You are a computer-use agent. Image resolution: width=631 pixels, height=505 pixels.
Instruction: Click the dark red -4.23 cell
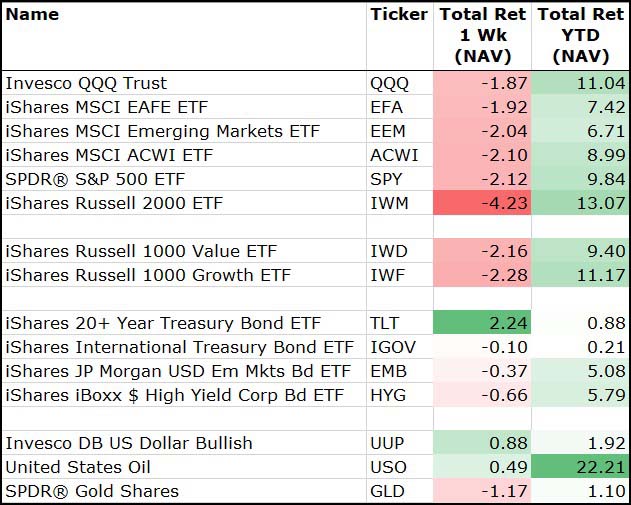tap(482, 203)
